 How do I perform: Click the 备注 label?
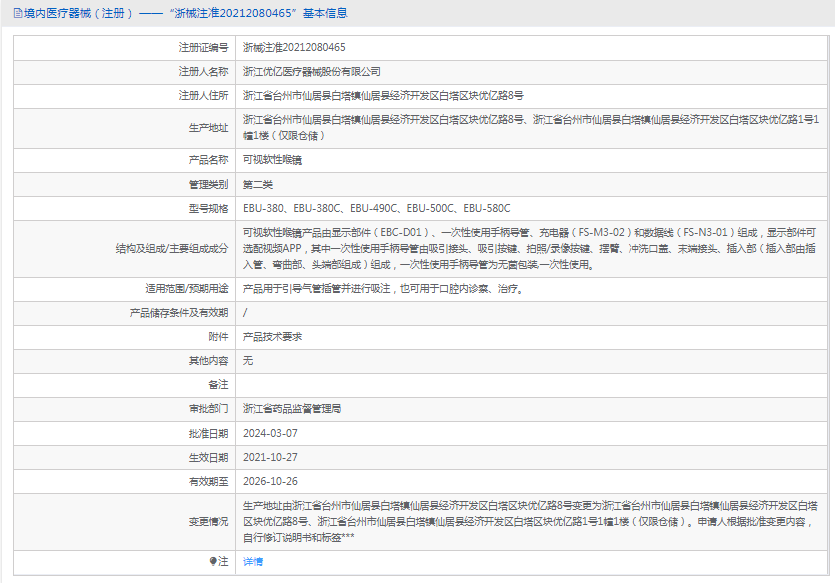(218, 384)
